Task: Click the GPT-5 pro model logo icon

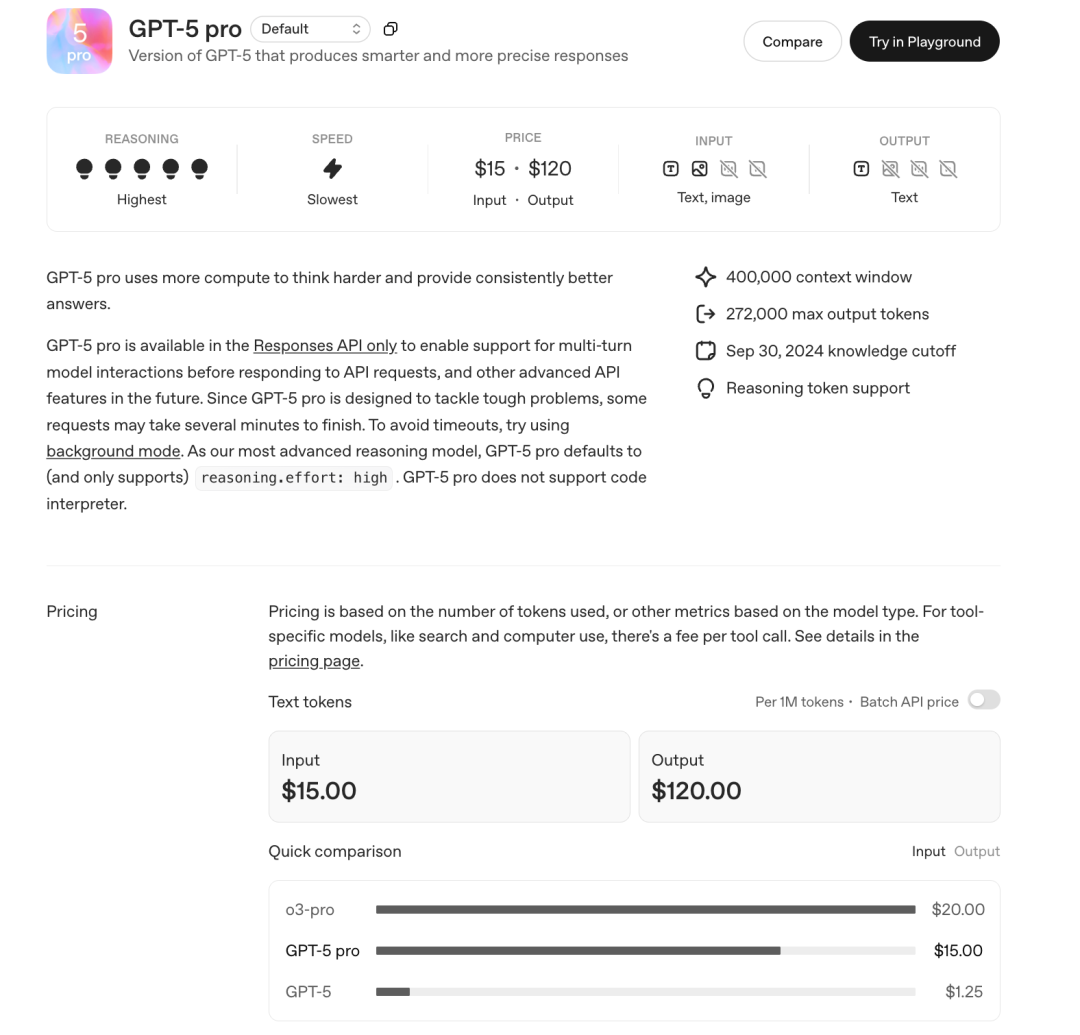Action: click(x=79, y=41)
